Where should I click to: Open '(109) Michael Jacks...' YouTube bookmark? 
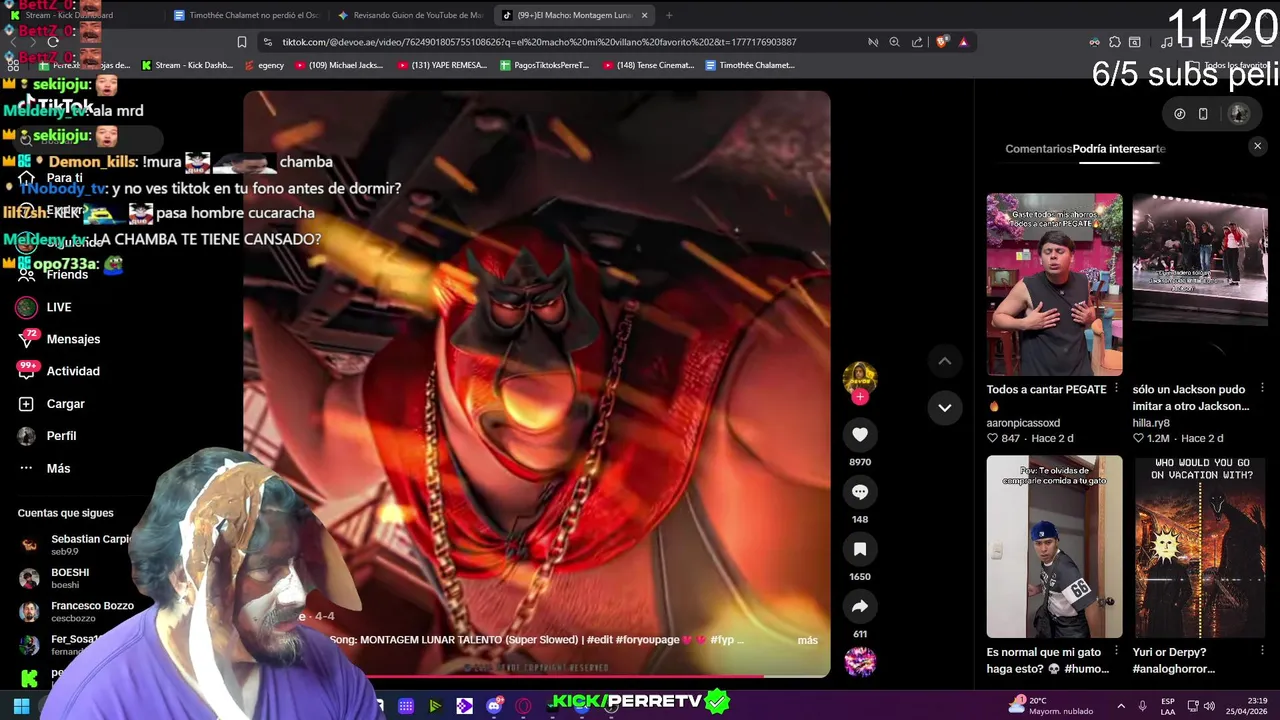pos(339,65)
